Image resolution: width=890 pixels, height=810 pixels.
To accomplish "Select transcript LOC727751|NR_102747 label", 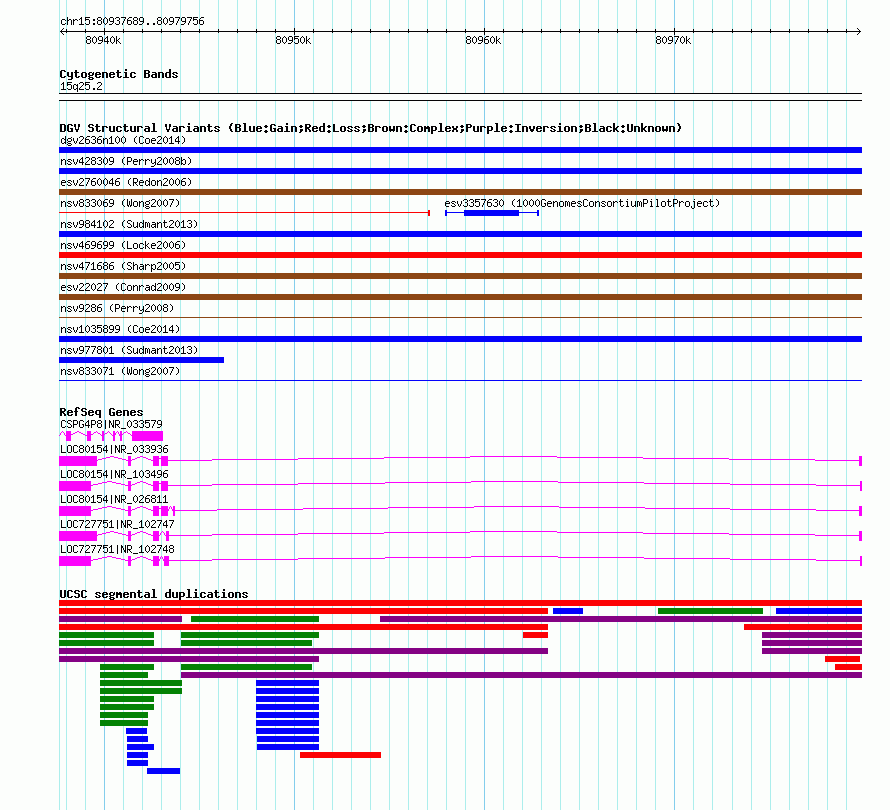I will click(117, 524).
